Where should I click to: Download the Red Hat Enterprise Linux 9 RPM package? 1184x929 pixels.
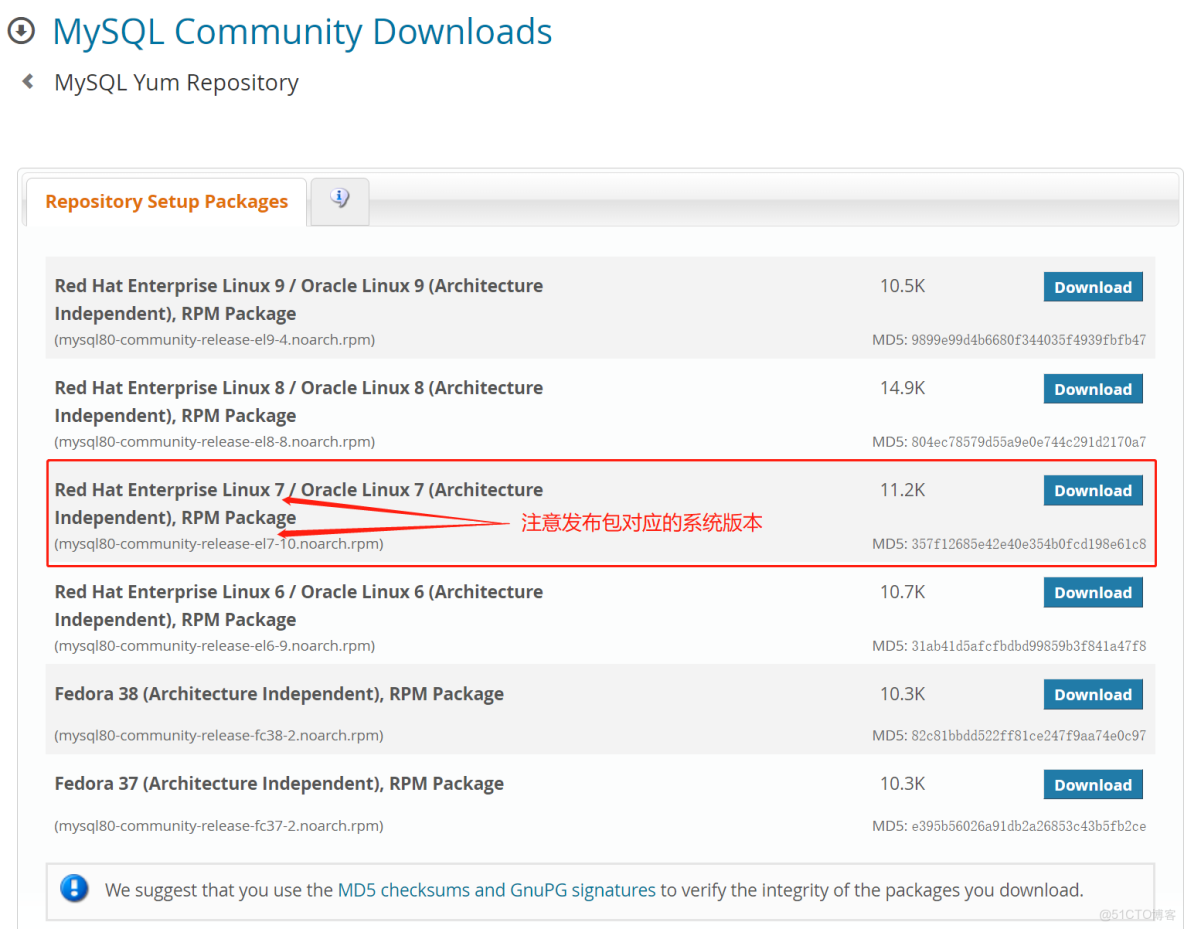(x=1093, y=287)
